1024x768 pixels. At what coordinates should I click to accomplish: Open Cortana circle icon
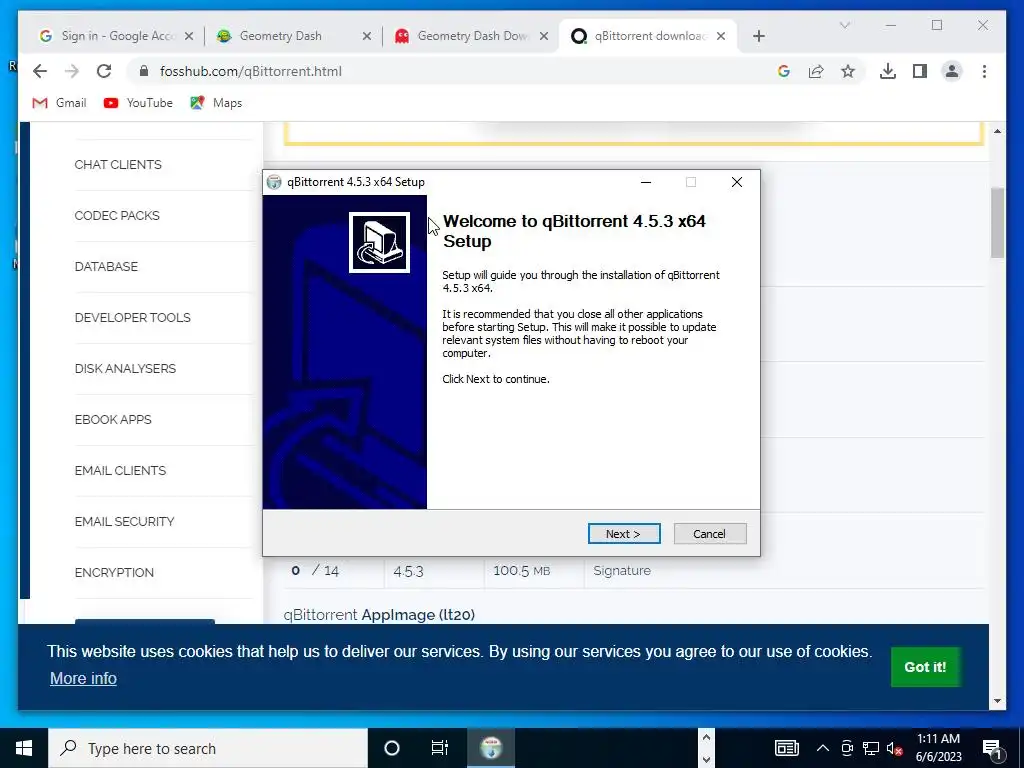click(x=392, y=748)
